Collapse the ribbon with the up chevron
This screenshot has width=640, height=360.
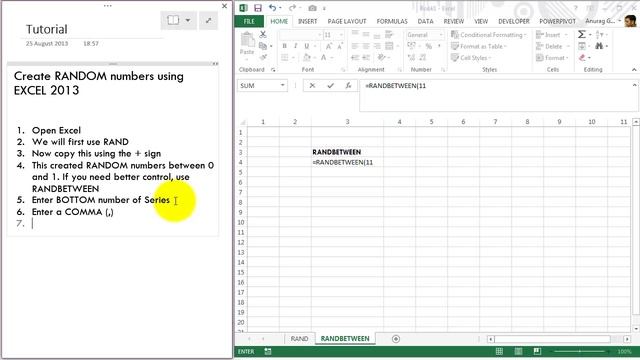(634, 70)
